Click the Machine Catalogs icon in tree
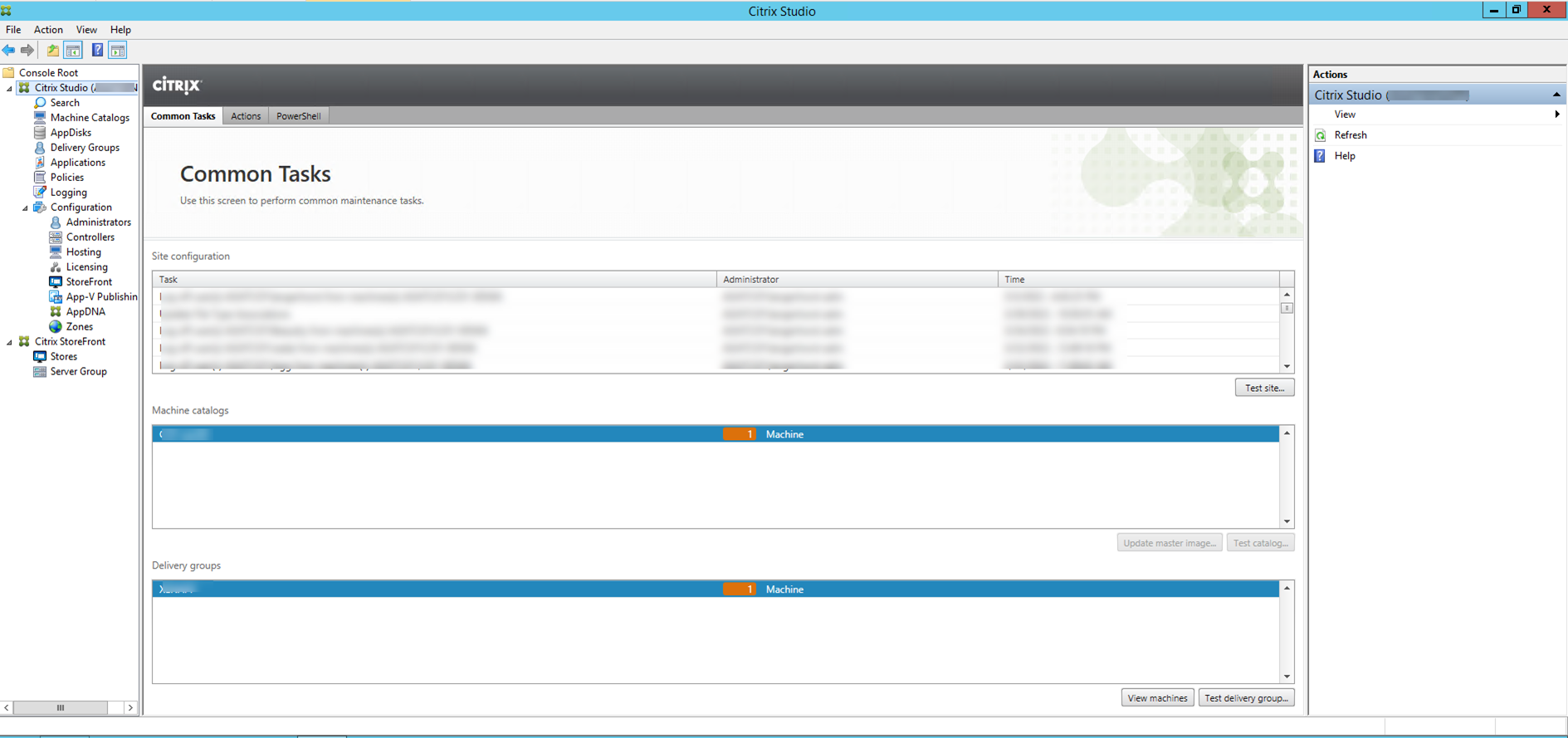 click(x=40, y=118)
